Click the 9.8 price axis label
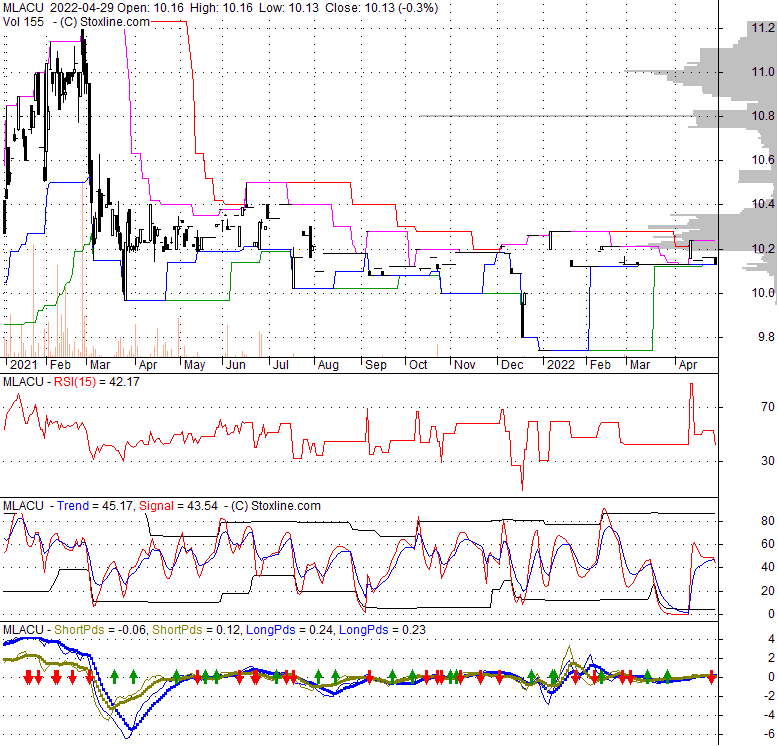Screen dimensions: 778x746 [766, 337]
